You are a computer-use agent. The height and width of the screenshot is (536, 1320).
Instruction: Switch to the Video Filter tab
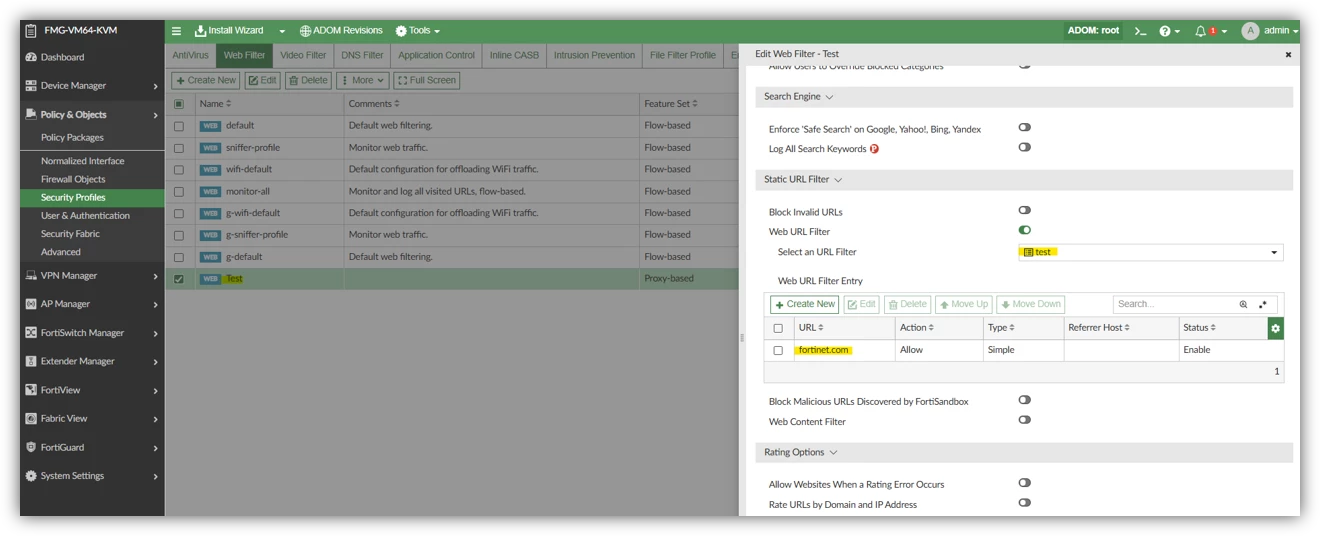point(303,55)
